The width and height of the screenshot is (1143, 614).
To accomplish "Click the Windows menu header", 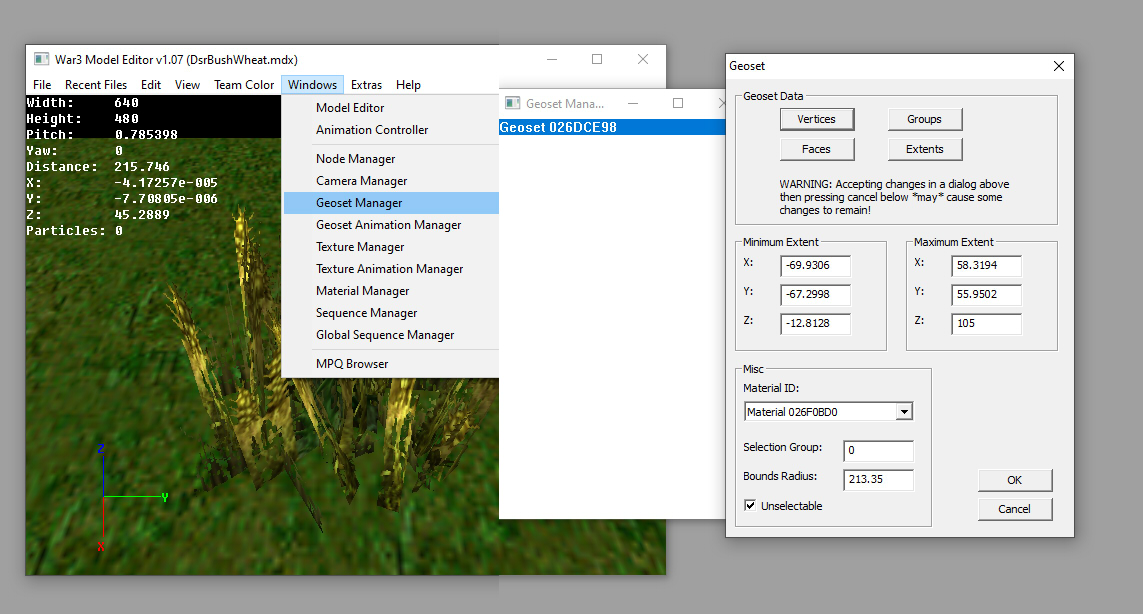I will click(312, 85).
